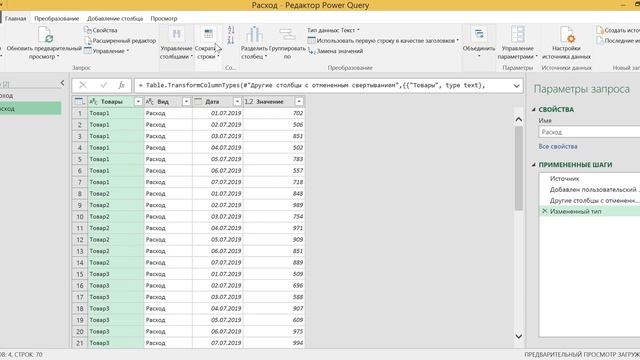Screen dimensions: 640x360
Task: Click date cell 01.07.2019 in row 8
Action: point(218,193)
